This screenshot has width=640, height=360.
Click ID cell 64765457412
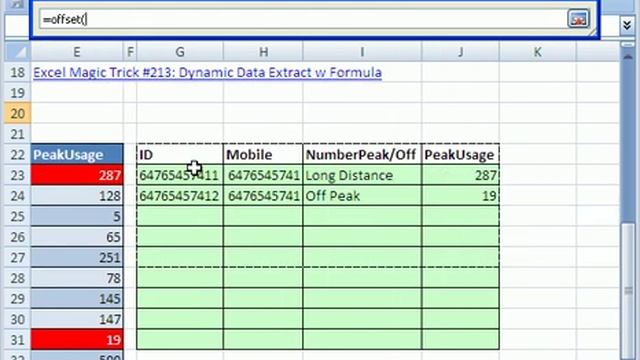coord(180,196)
